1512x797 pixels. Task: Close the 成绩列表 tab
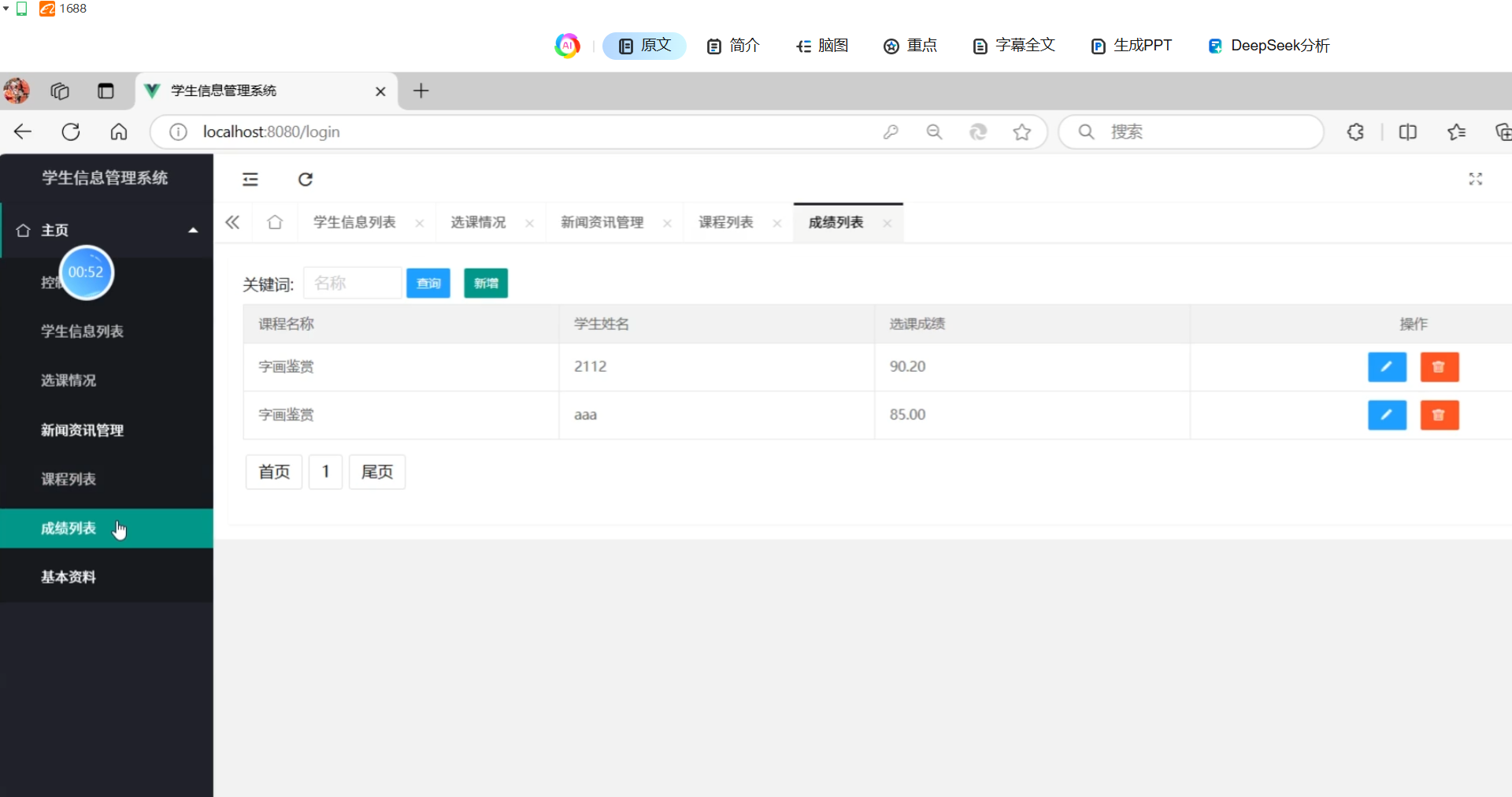[x=888, y=224]
